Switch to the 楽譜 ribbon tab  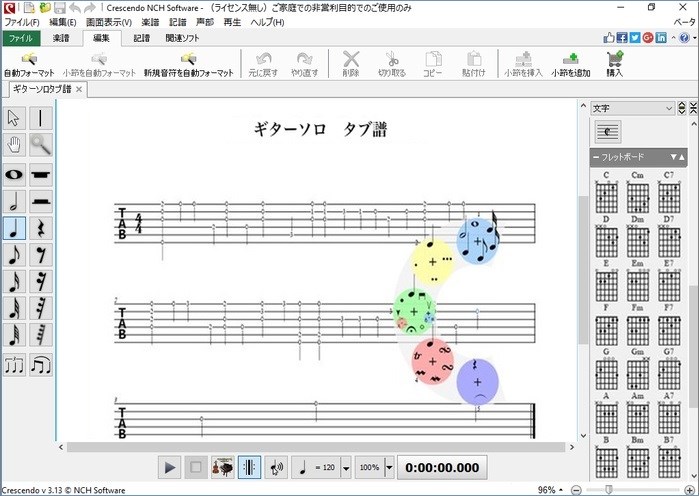pos(61,38)
